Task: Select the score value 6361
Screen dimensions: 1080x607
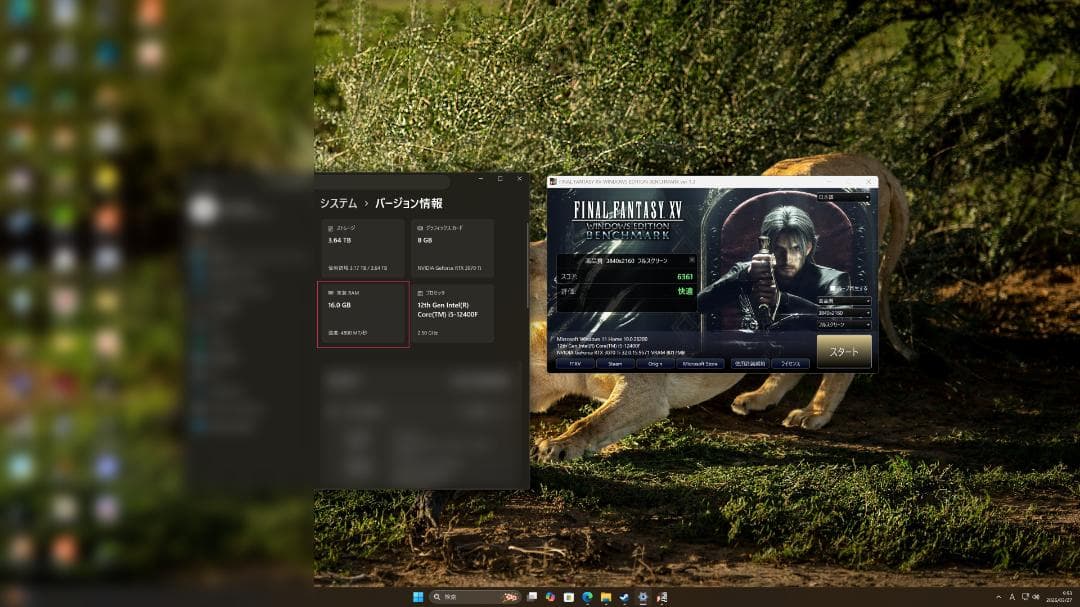Action: tap(685, 276)
